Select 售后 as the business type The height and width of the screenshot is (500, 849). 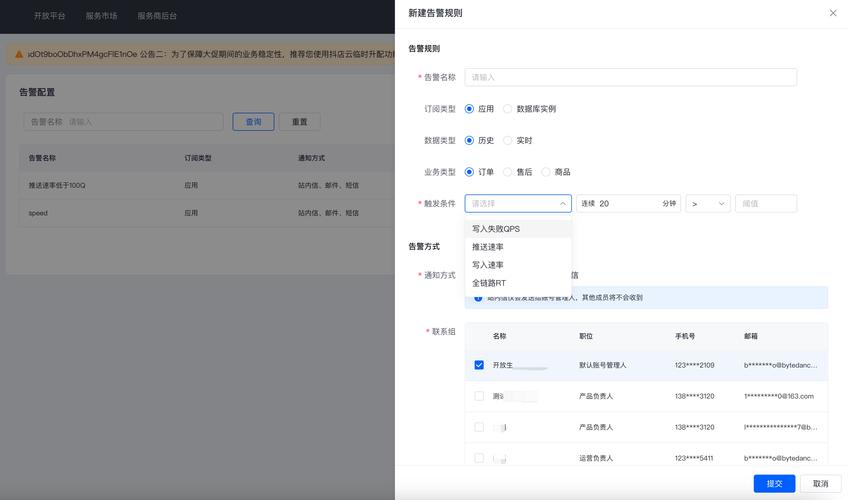tap(508, 172)
